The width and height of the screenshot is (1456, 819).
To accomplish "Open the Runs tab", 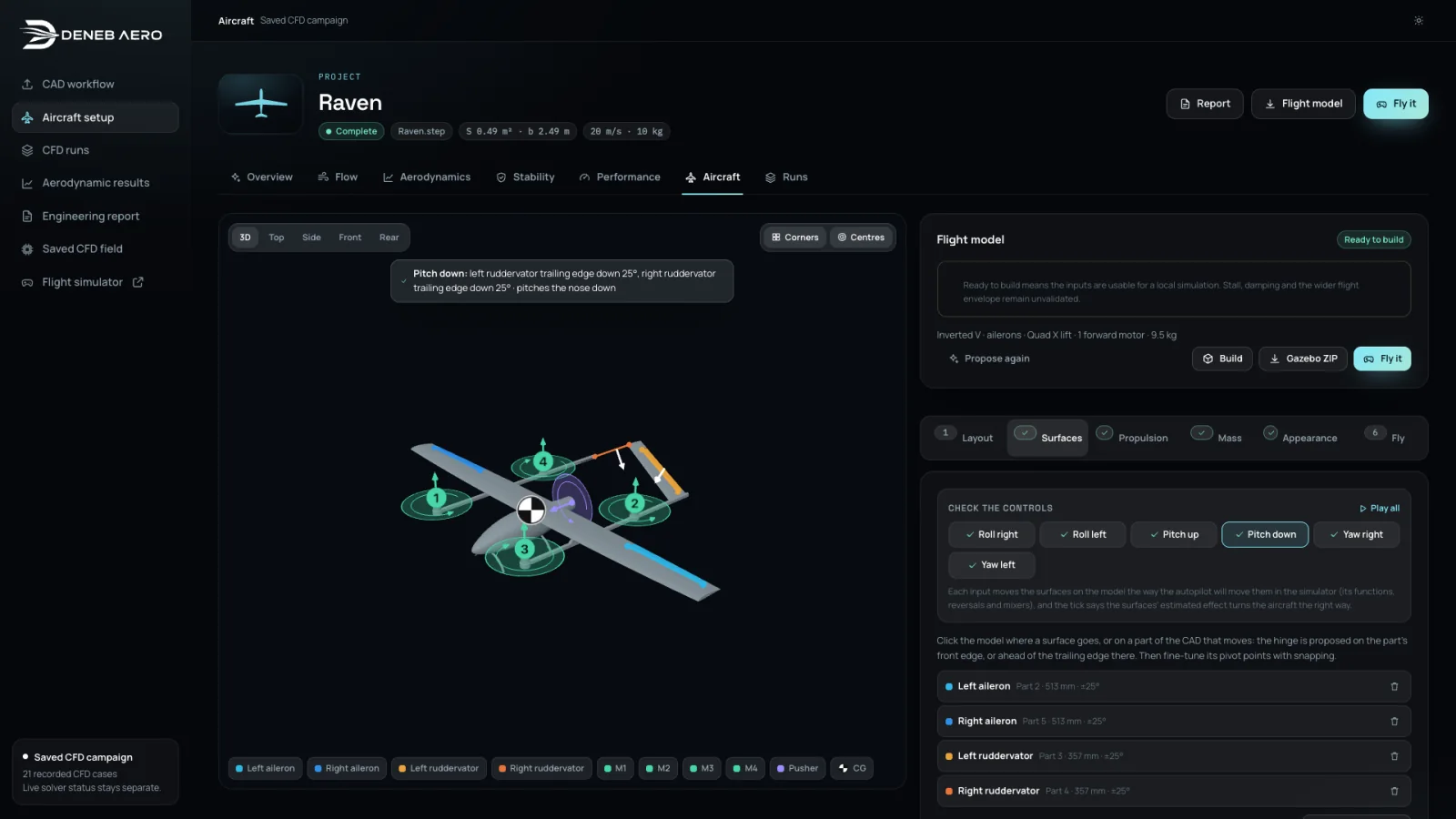I will [786, 177].
